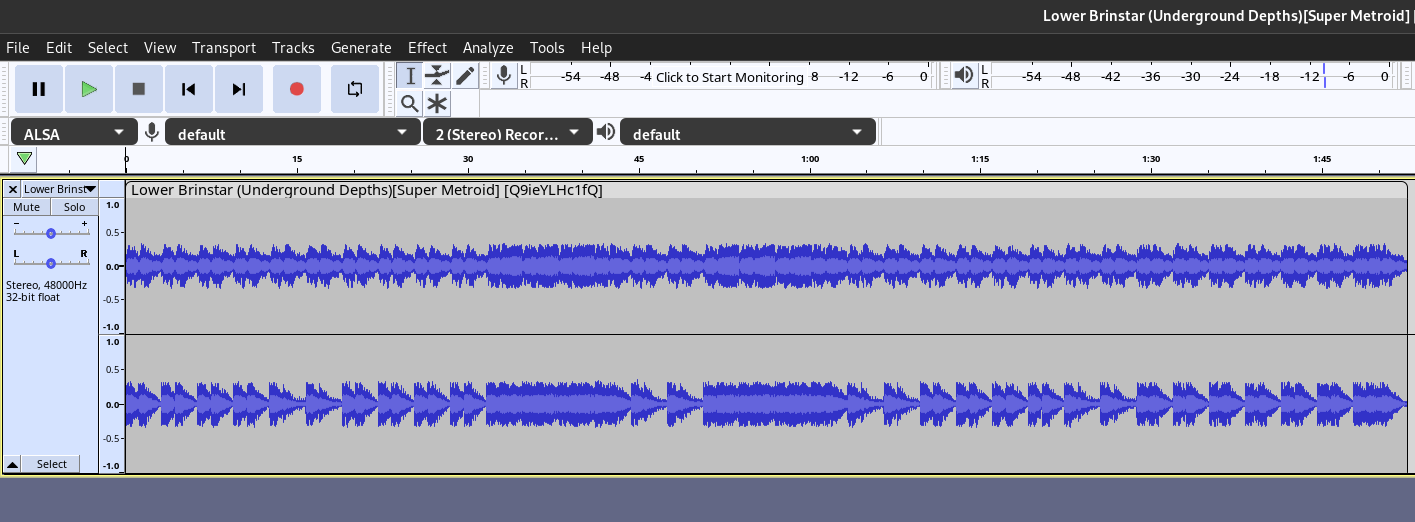Open the Lower Brinst track name dropdown menu
The image size is (1415, 522).
click(x=60, y=189)
